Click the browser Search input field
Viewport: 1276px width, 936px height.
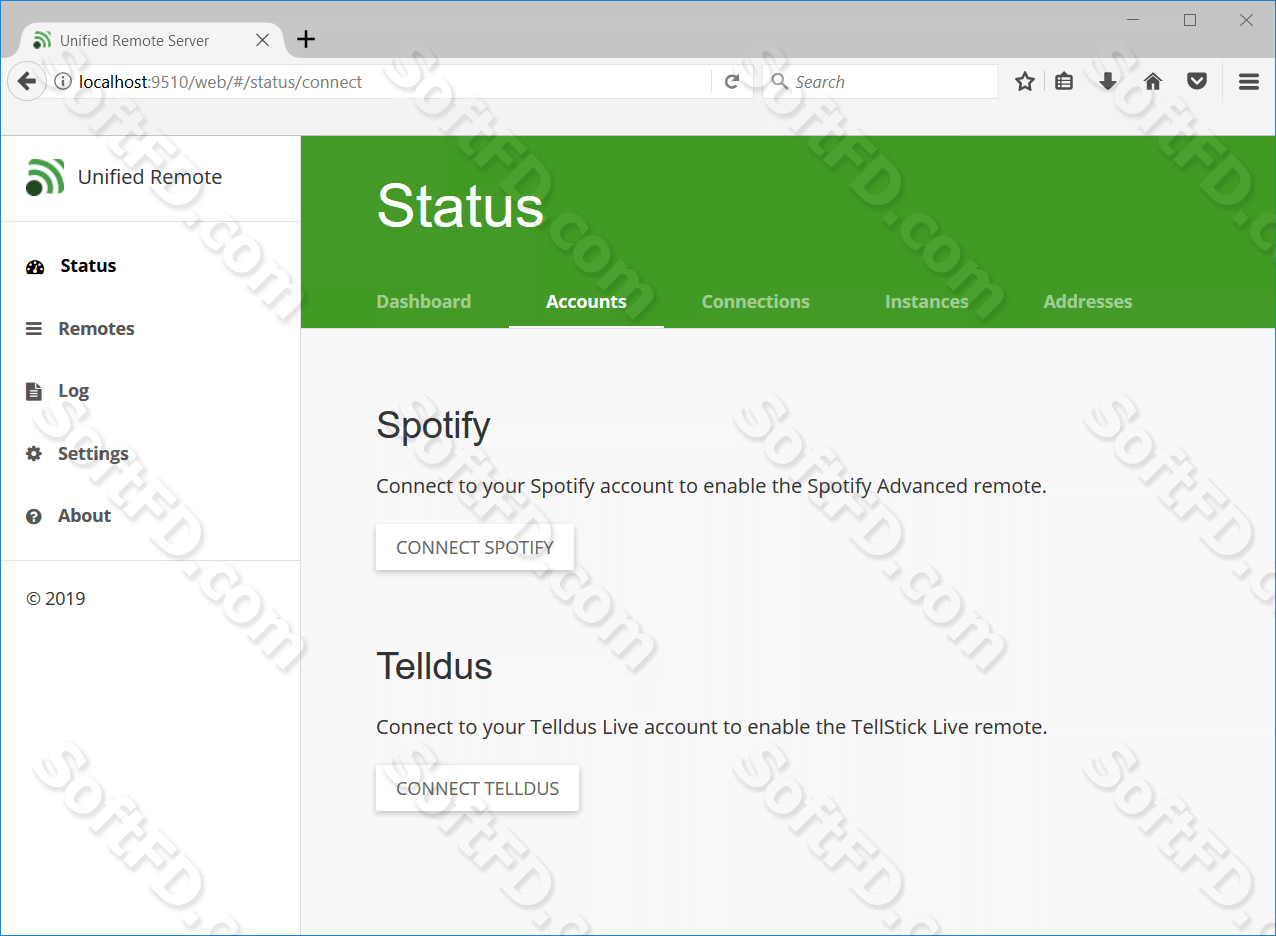tap(880, 82)
